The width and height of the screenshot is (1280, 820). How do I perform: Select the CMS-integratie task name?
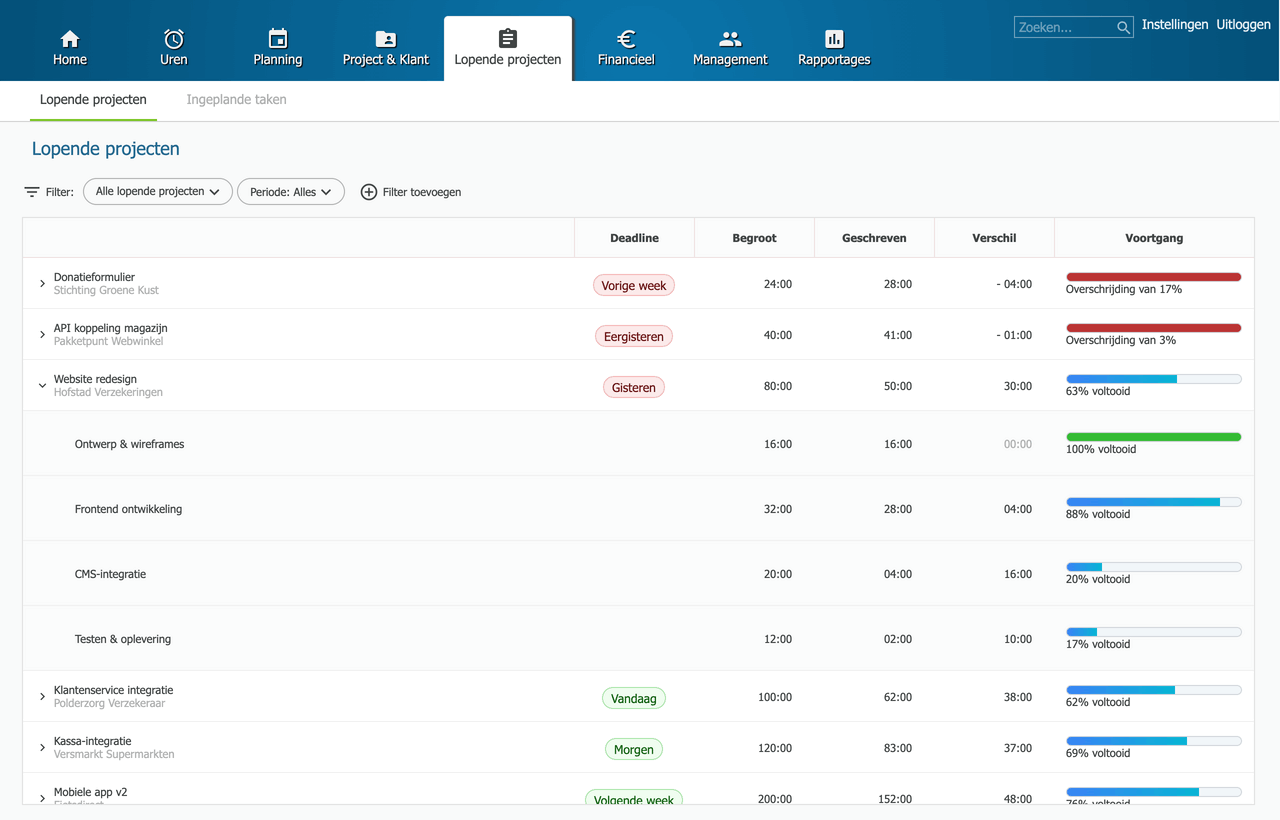[x=111, y=574]
